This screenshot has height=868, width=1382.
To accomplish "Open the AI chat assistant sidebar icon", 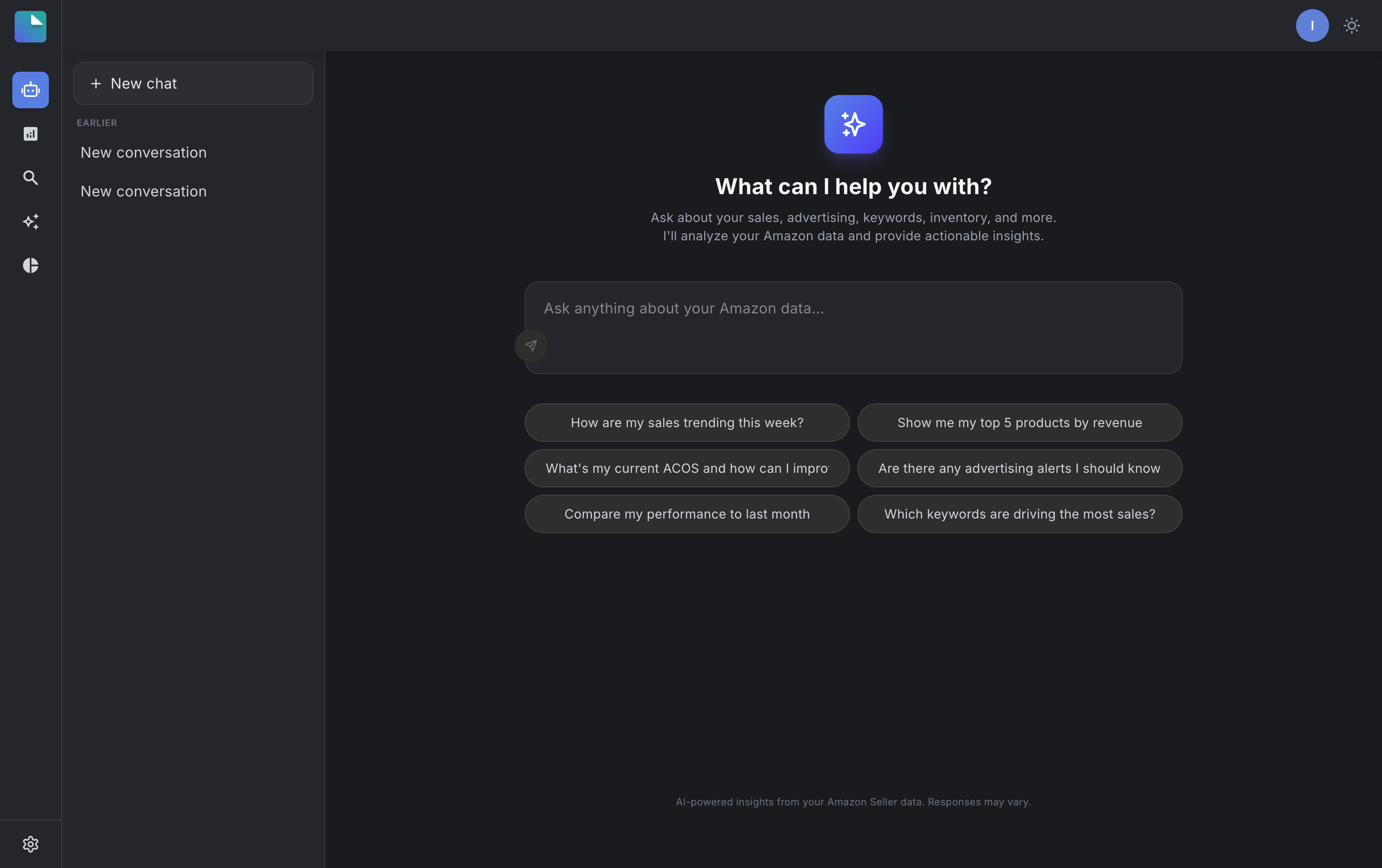I will pos(31,90).
